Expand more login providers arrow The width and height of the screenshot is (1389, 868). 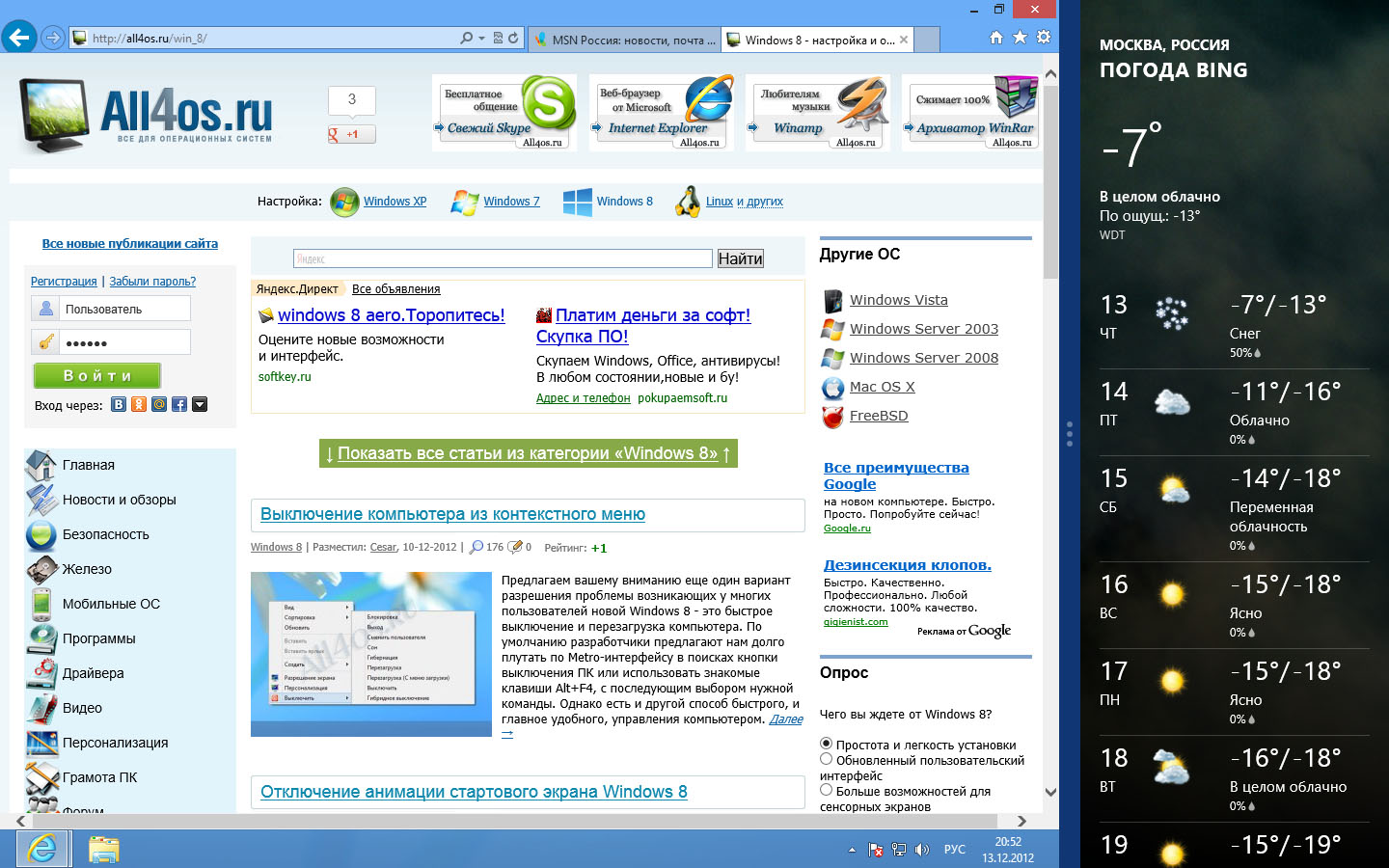point(200,405)
